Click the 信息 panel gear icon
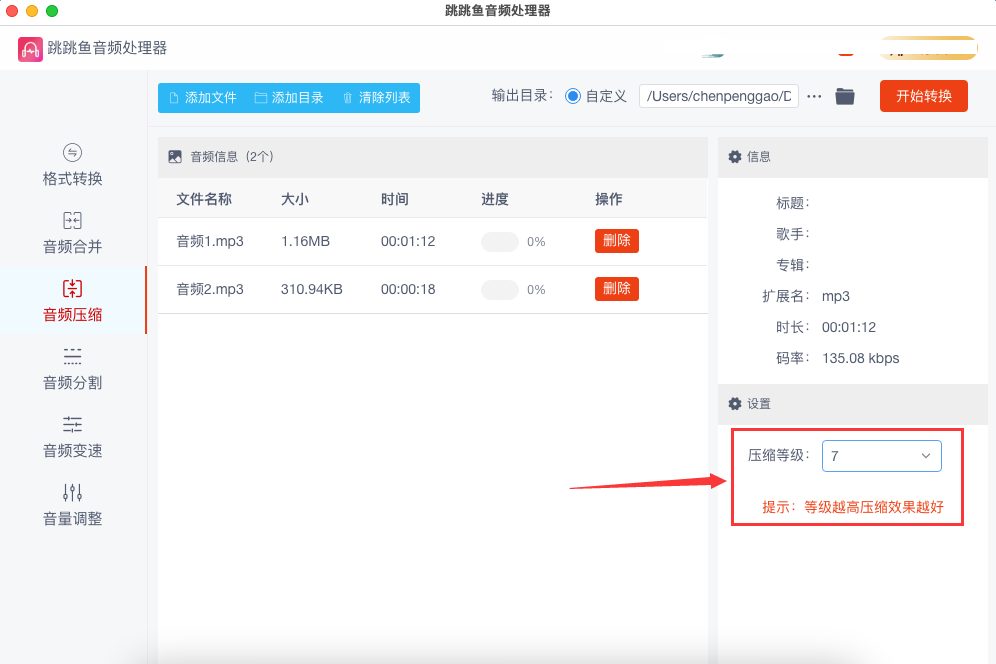 tap(734, 157)
